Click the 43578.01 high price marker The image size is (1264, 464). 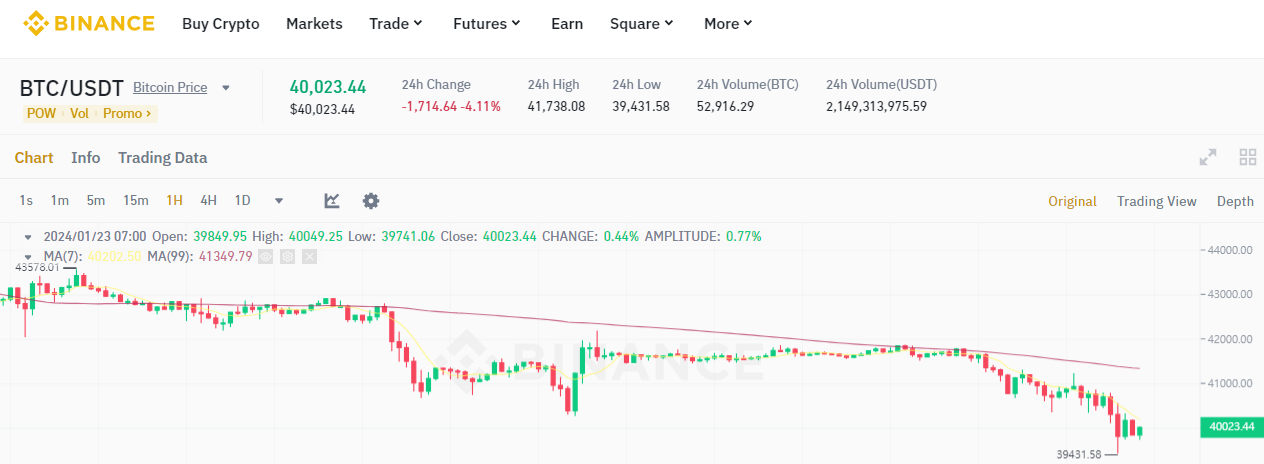[x=37, y=268]
